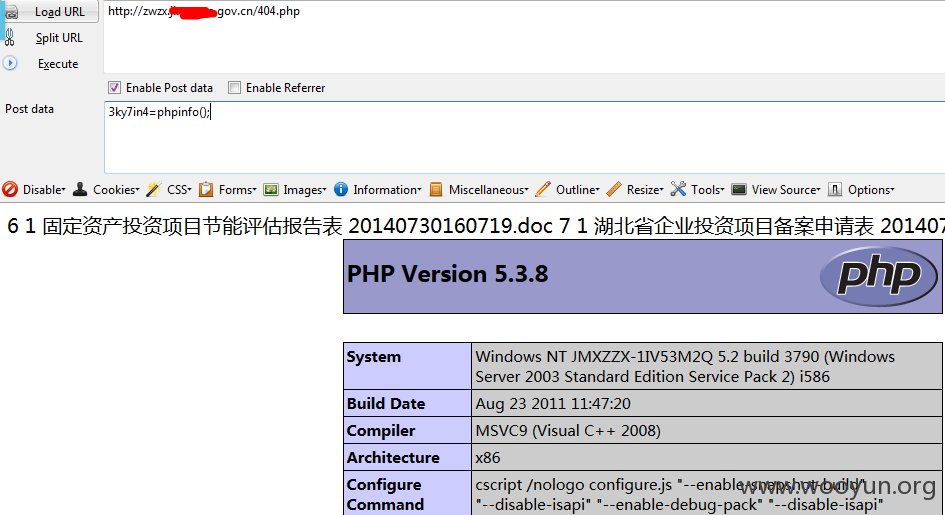Open the Information dropdown menu
This screenshot has height=515, width=945.
tap(387, 190)
